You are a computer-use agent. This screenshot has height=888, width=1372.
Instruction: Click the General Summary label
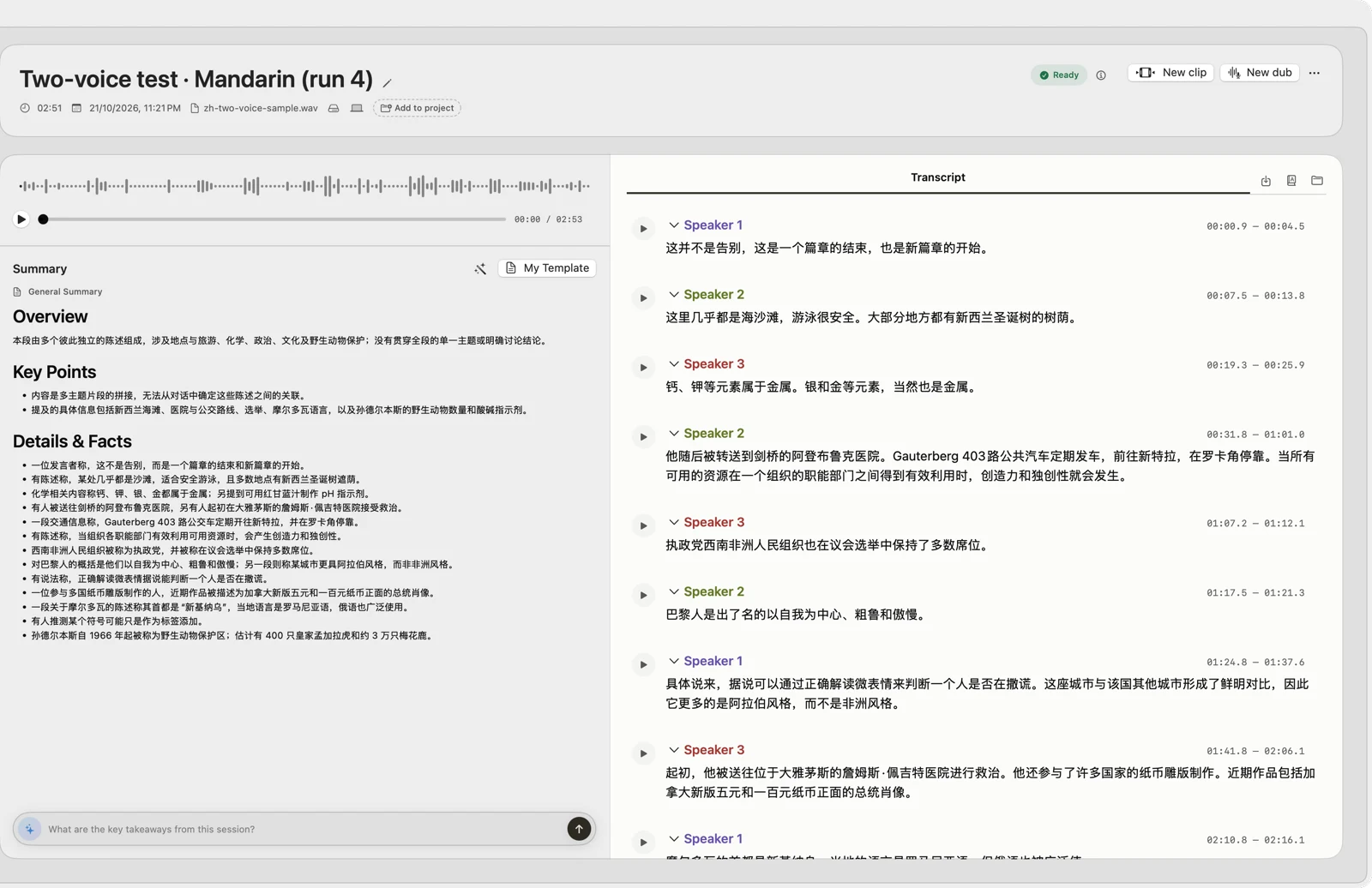click(65, 292)
